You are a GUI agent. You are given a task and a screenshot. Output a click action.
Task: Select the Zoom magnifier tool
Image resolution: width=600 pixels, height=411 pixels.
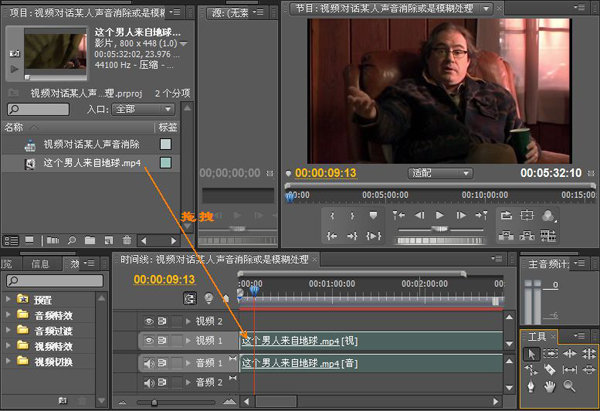point(569,385)
